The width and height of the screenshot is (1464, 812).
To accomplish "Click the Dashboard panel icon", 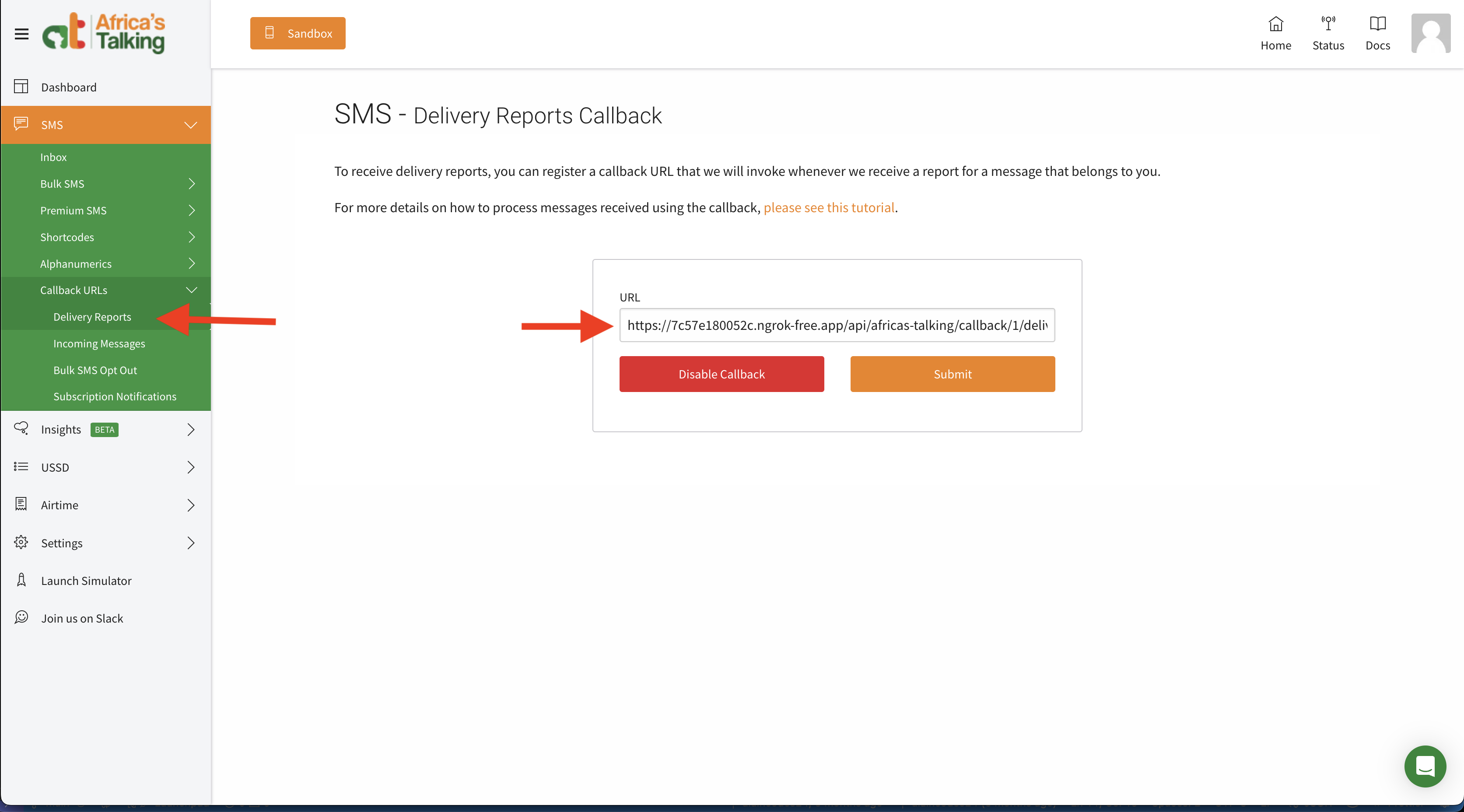I will (21, 86).
